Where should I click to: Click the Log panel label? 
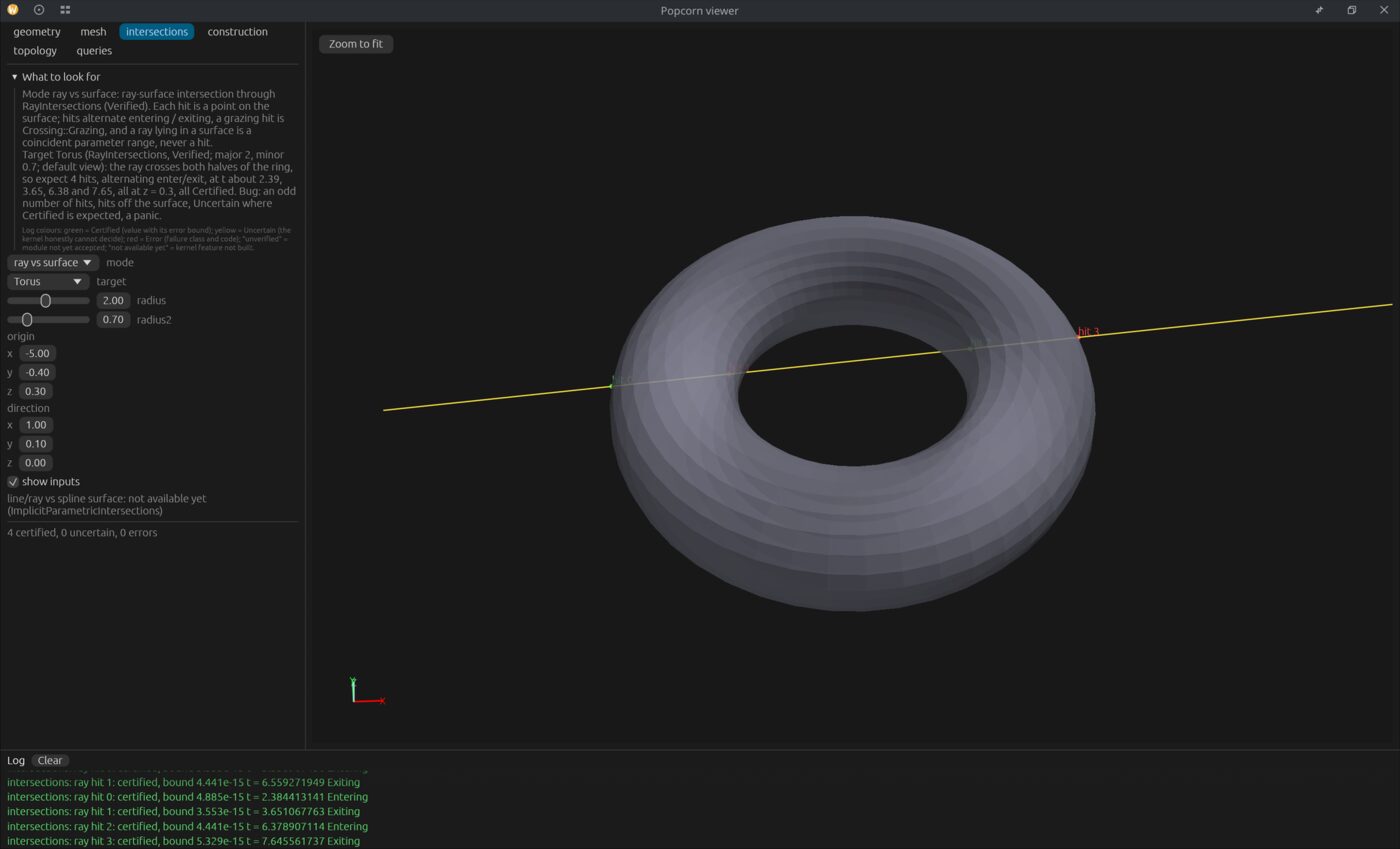point(16,761)
